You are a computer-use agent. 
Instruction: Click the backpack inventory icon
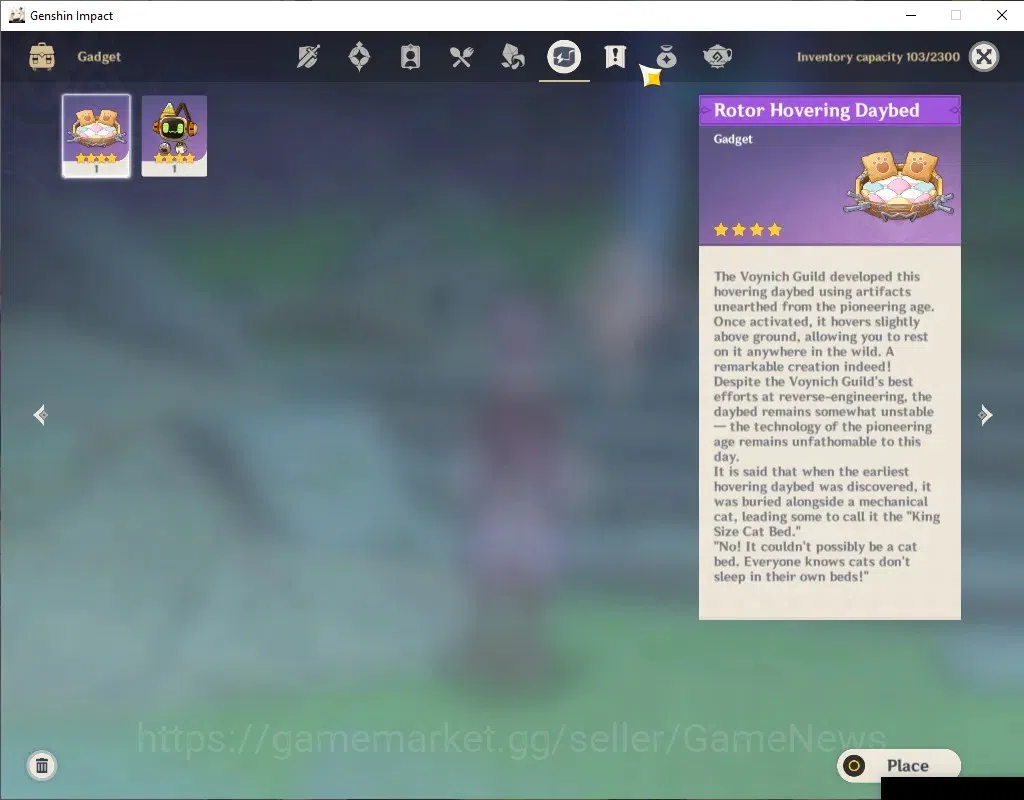(x=42, y=57)
